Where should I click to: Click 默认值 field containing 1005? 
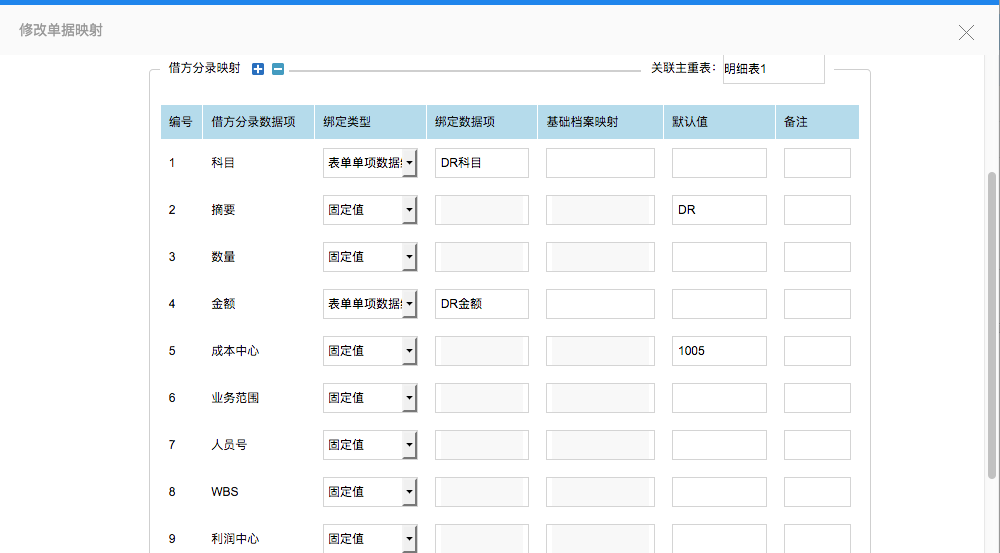[x=718, y=351]
